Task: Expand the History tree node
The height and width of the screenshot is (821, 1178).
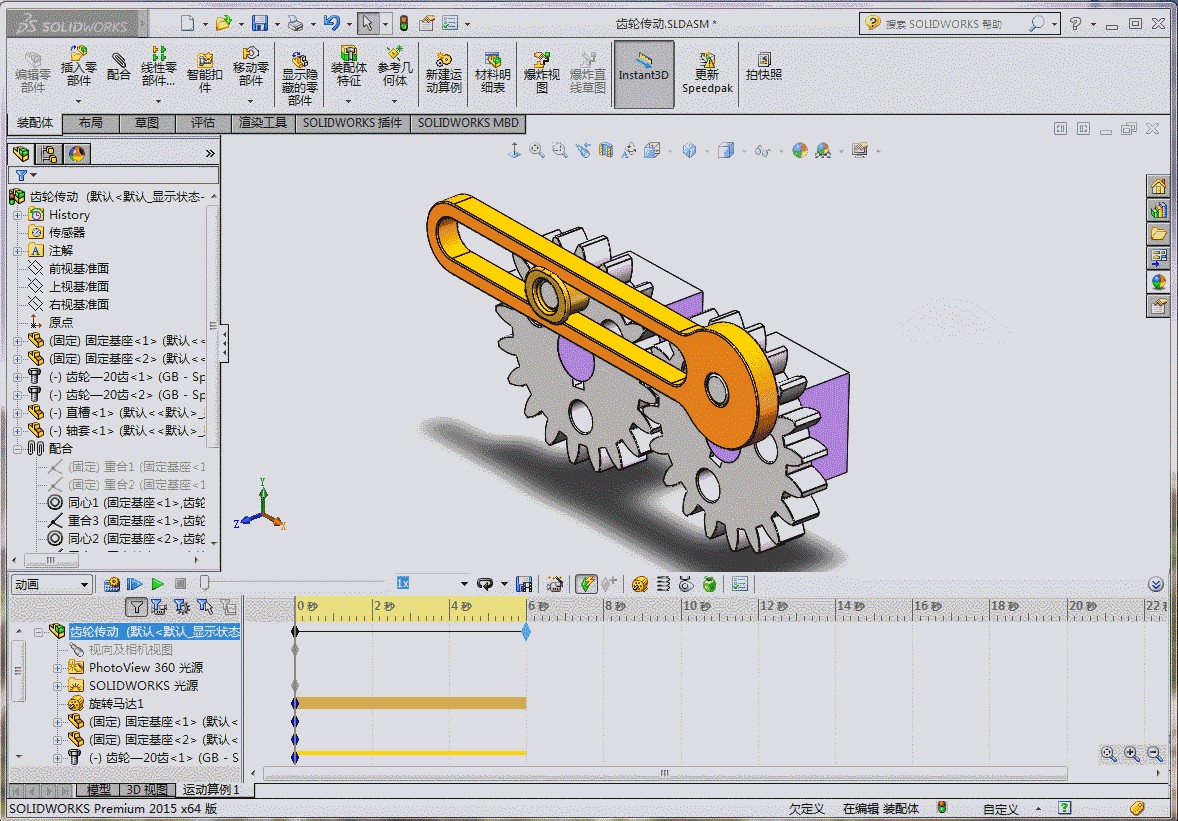Action: click(18, 215)
